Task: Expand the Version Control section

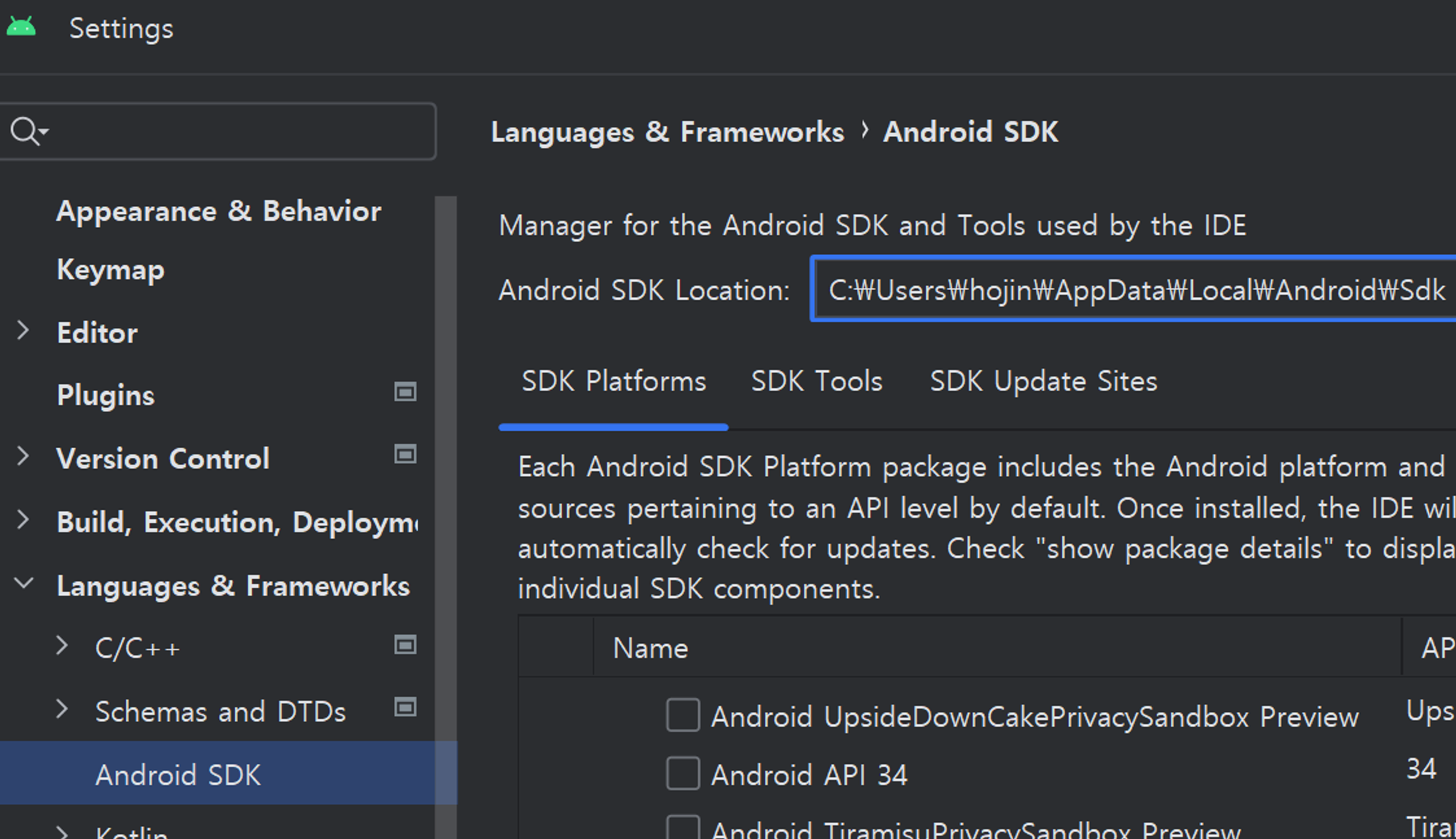Action: coord(23,457)
